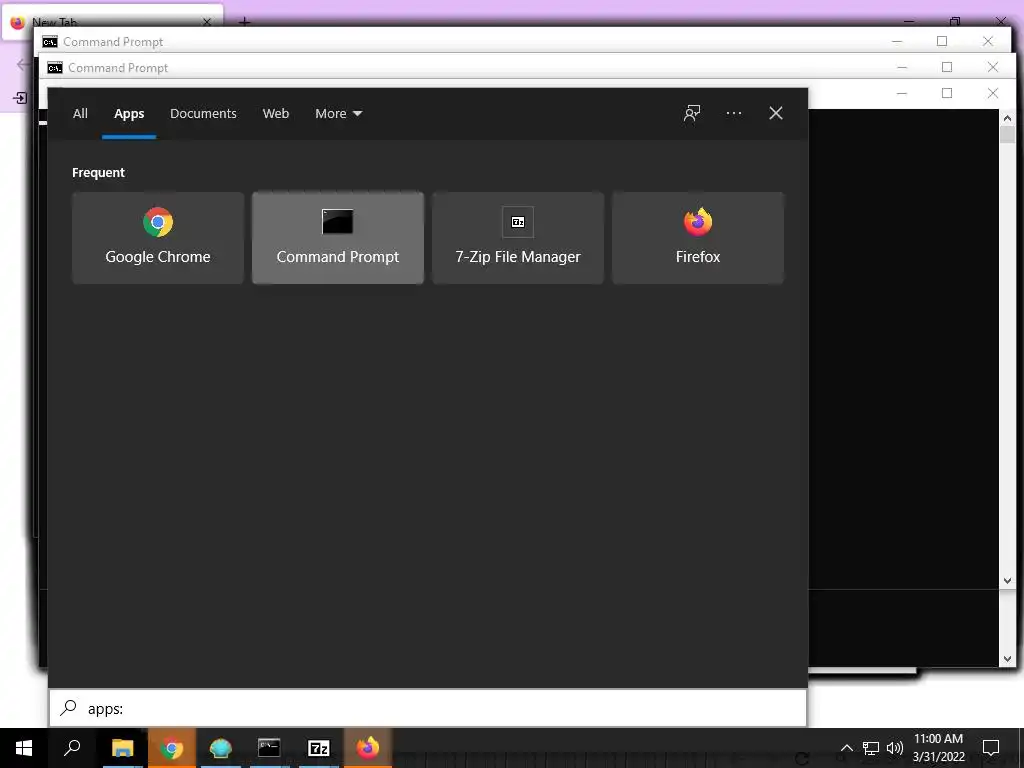This screenshot has width=1024, height=768.
Task: Open Google Chrome from Frequent apps
Action: tap(157, 238)
